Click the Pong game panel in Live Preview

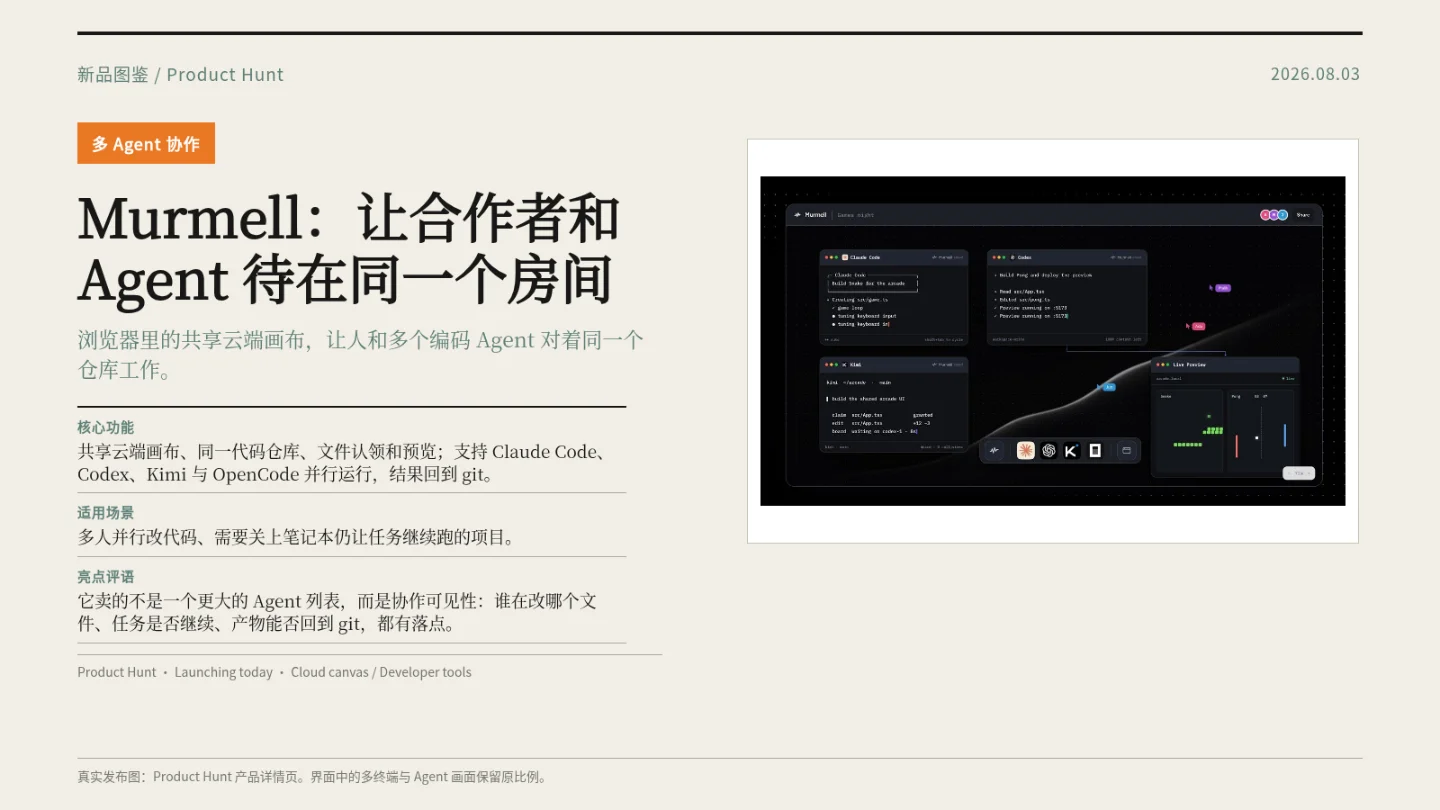click(1260, 430)
